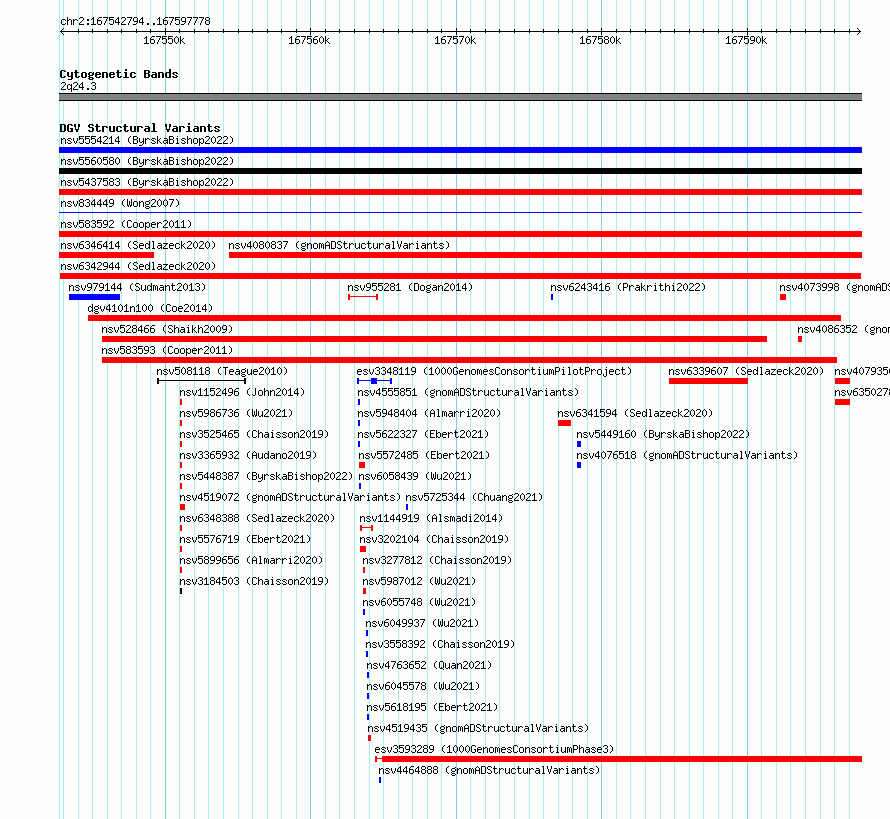890x819 pixels.
Task: Select nsv5448387 (ByrskaBishop2022) label
Action: (266, 476)
